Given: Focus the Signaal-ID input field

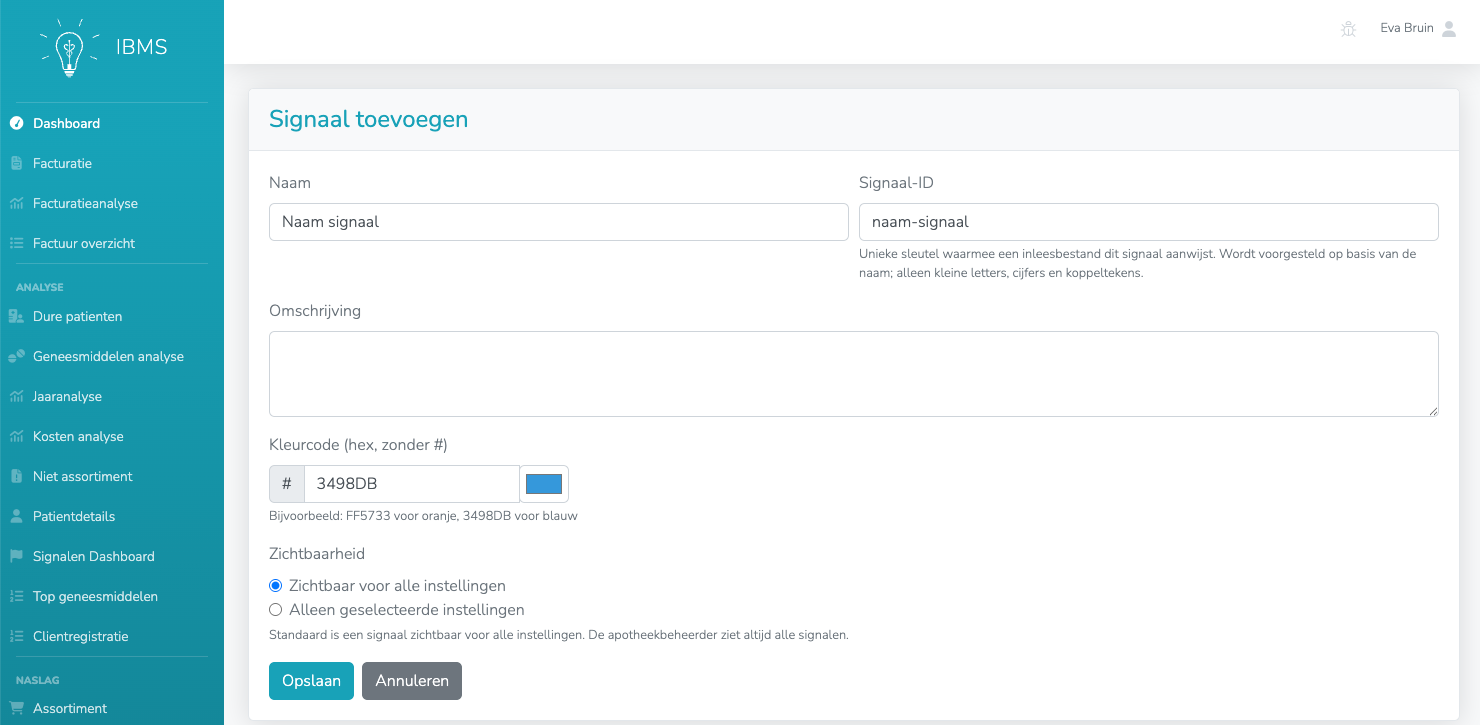Looking at the screenshot, I should pos(1149,222).
